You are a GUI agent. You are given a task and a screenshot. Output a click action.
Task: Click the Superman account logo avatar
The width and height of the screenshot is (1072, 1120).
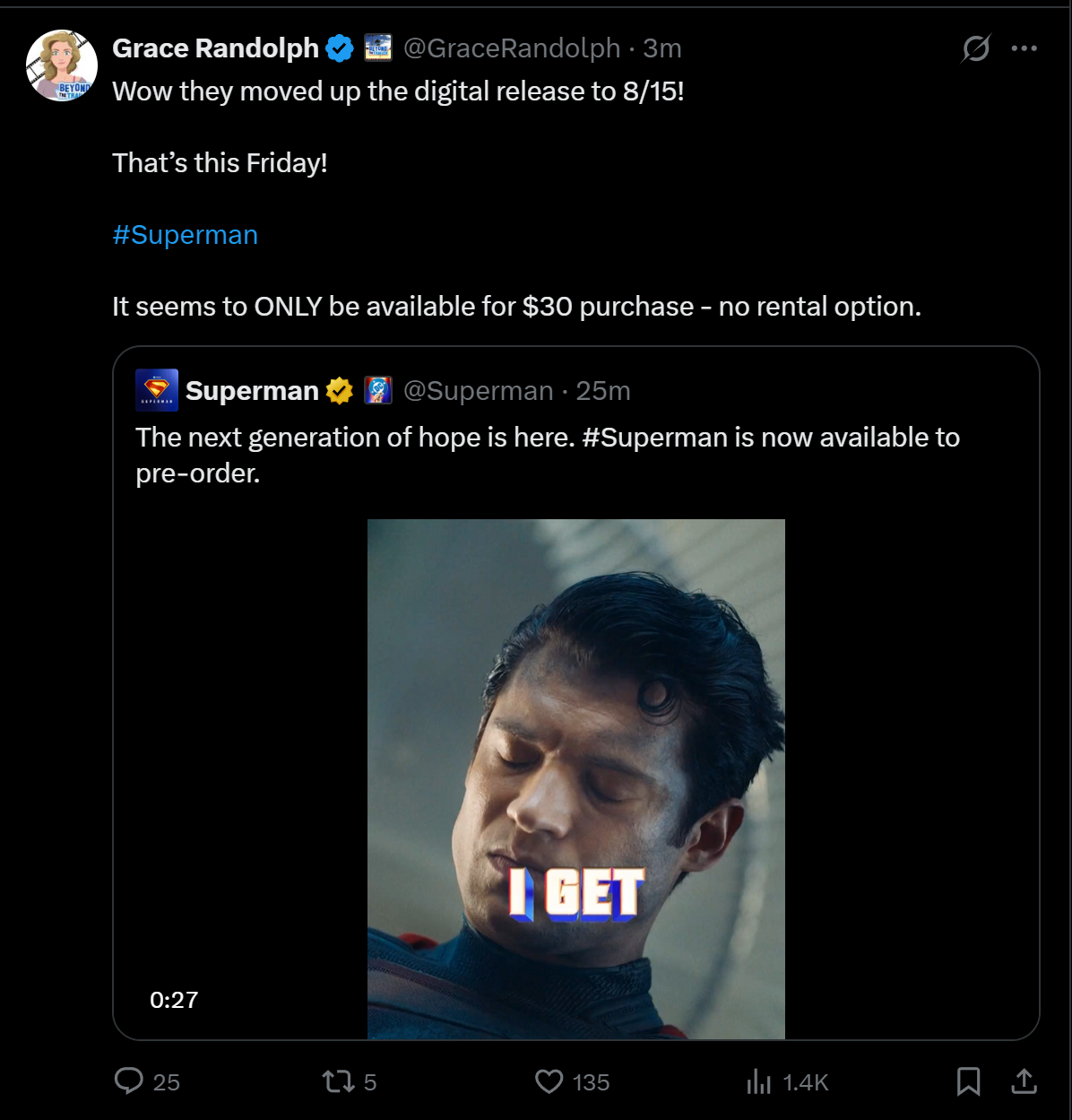point(157,390)
